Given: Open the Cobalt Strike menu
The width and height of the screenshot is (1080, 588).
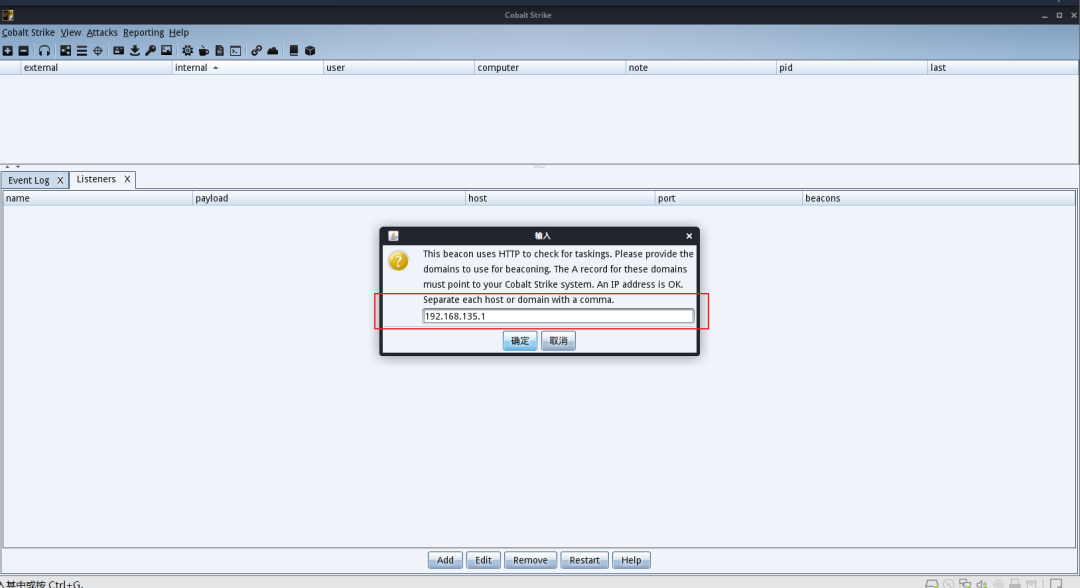Looking at the screenshot, I should pyautogui.click(x=28, y=32).
